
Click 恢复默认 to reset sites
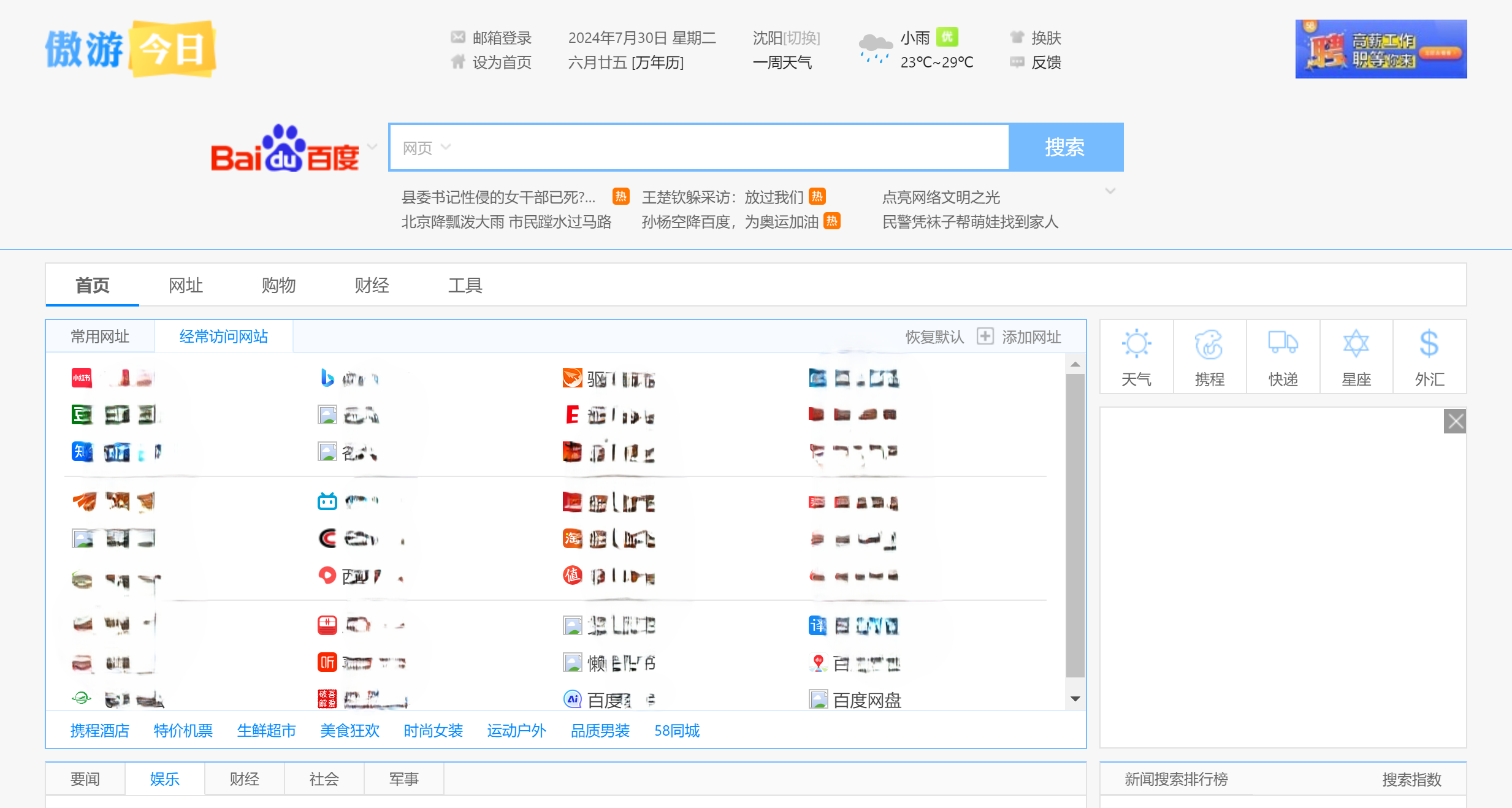pos(934,337)
